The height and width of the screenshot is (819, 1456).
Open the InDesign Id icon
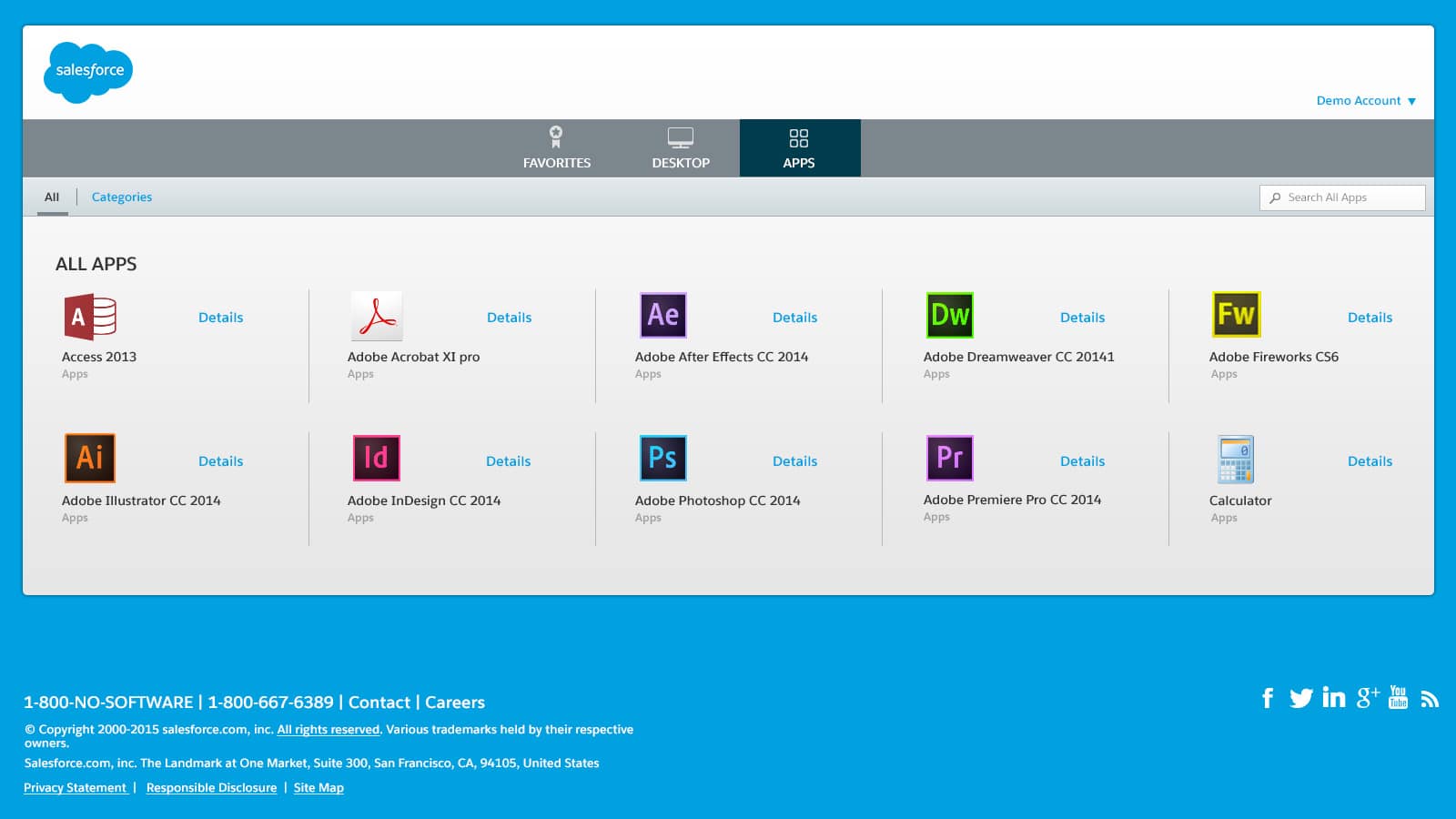pos(377,458)
